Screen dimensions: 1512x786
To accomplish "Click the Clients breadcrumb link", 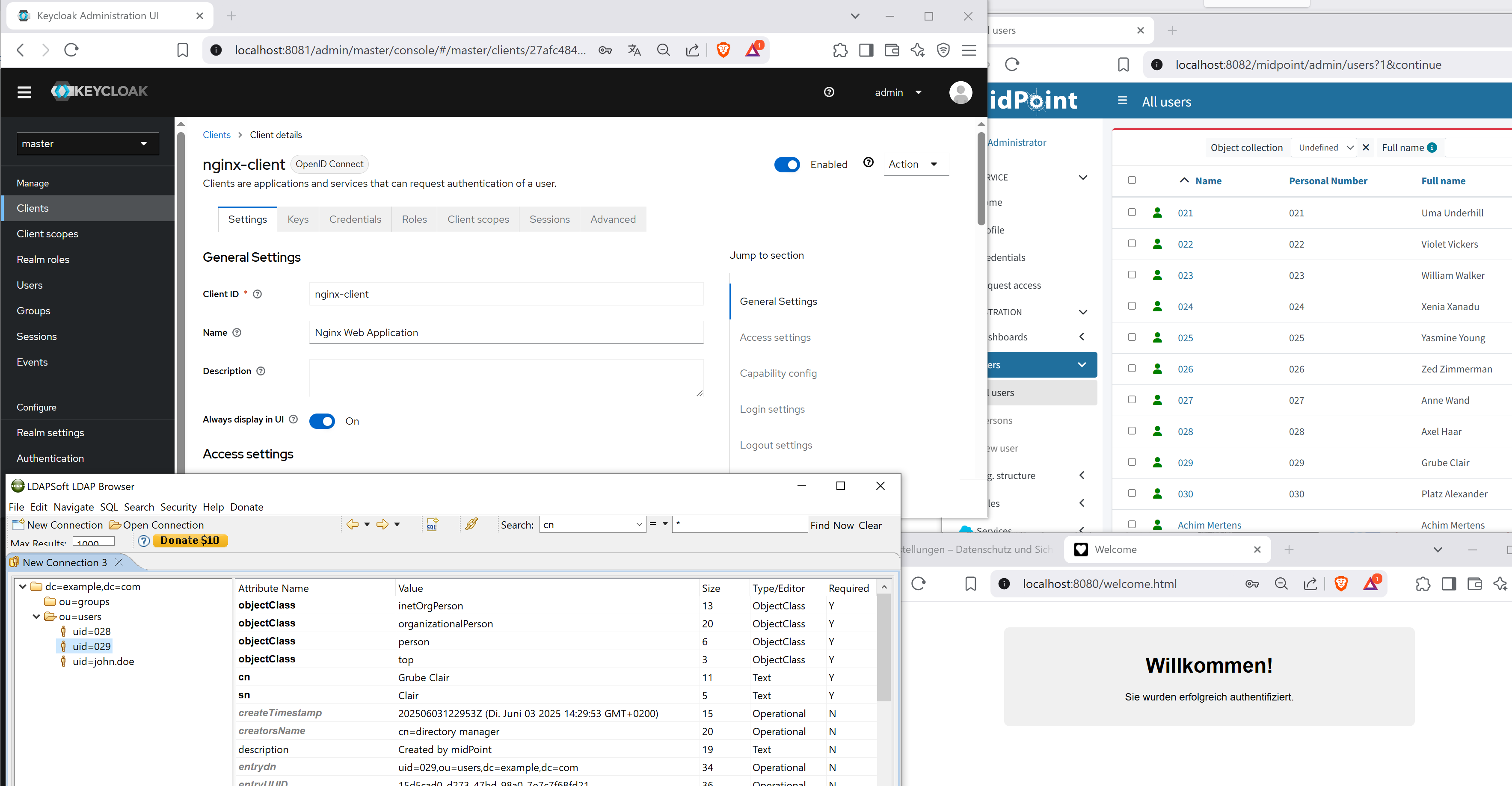I will tap(216, 135).
